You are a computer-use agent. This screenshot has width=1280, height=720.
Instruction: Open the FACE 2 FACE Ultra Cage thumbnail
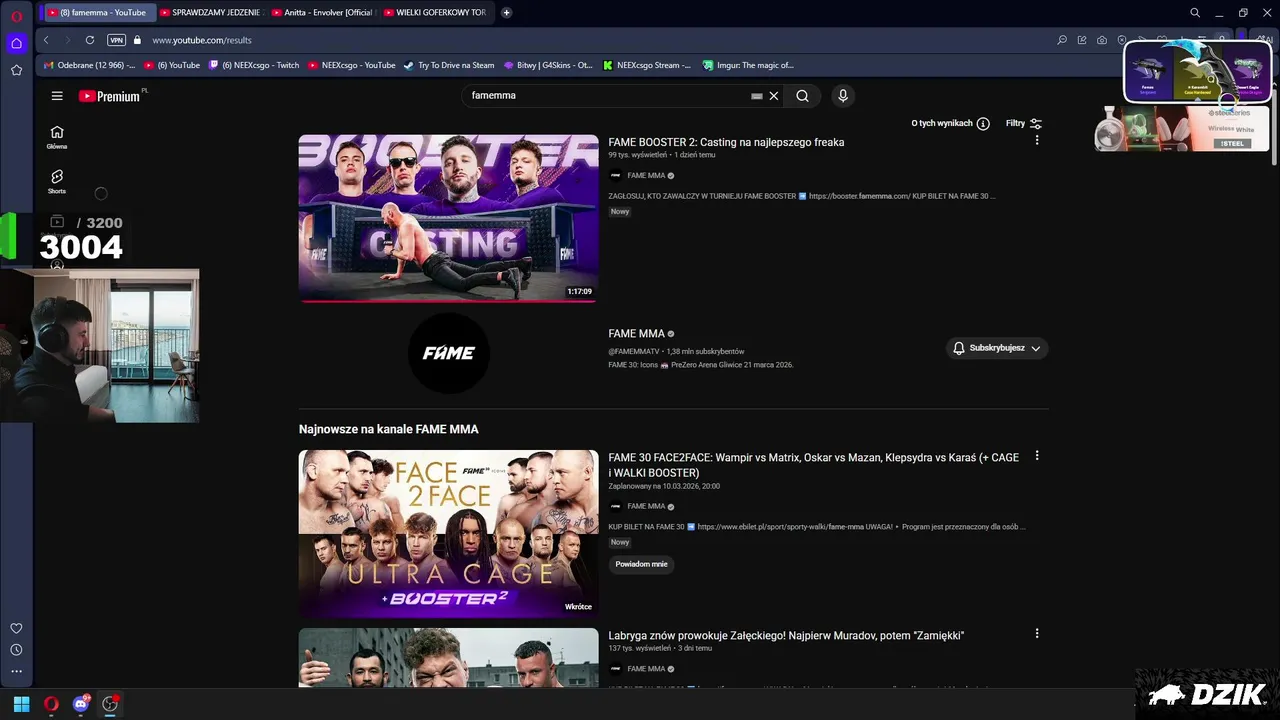[448, 533]
